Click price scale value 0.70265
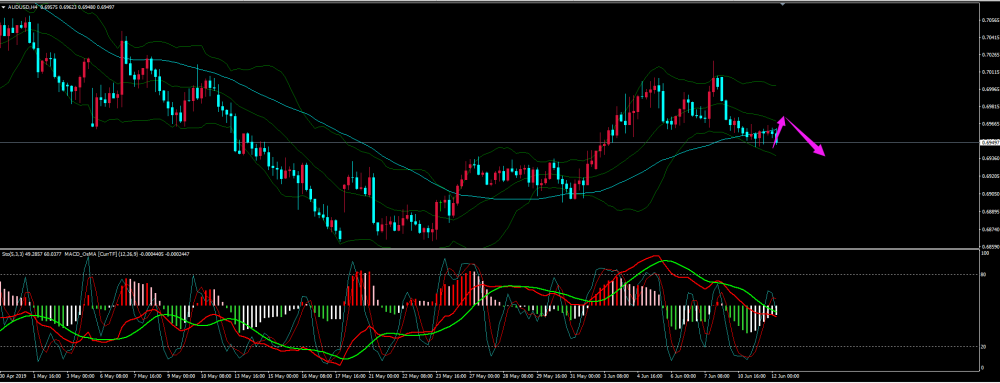Viewport: 1000px width, 383px height. pos(989,55)
